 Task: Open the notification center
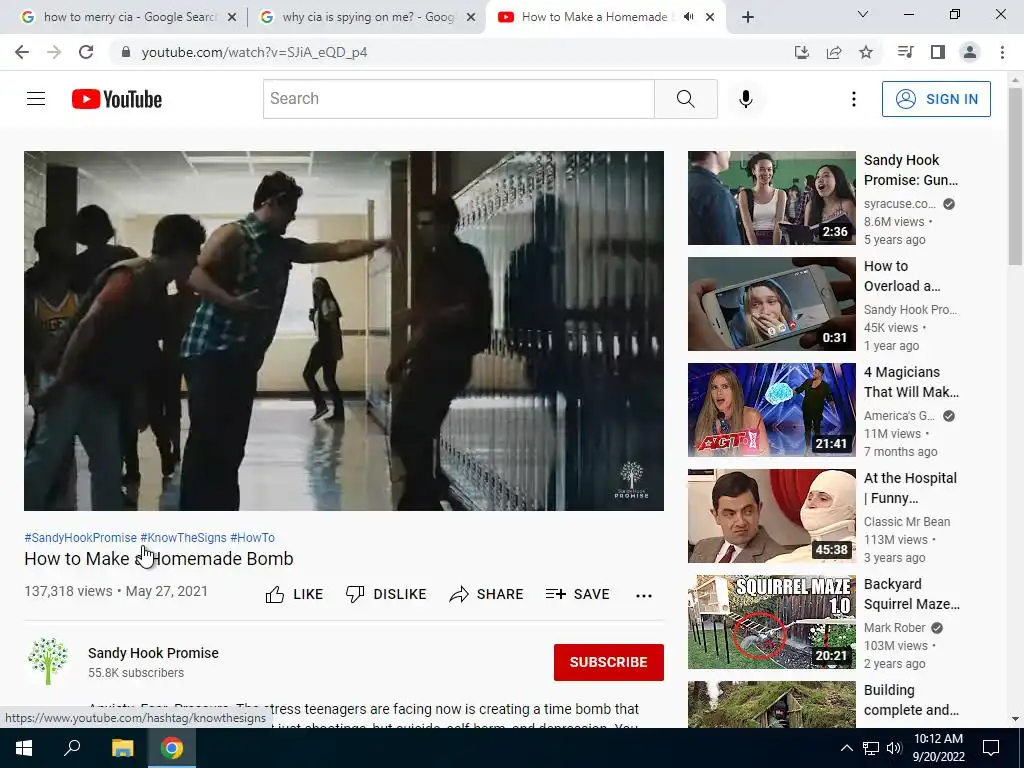[991, 748]
